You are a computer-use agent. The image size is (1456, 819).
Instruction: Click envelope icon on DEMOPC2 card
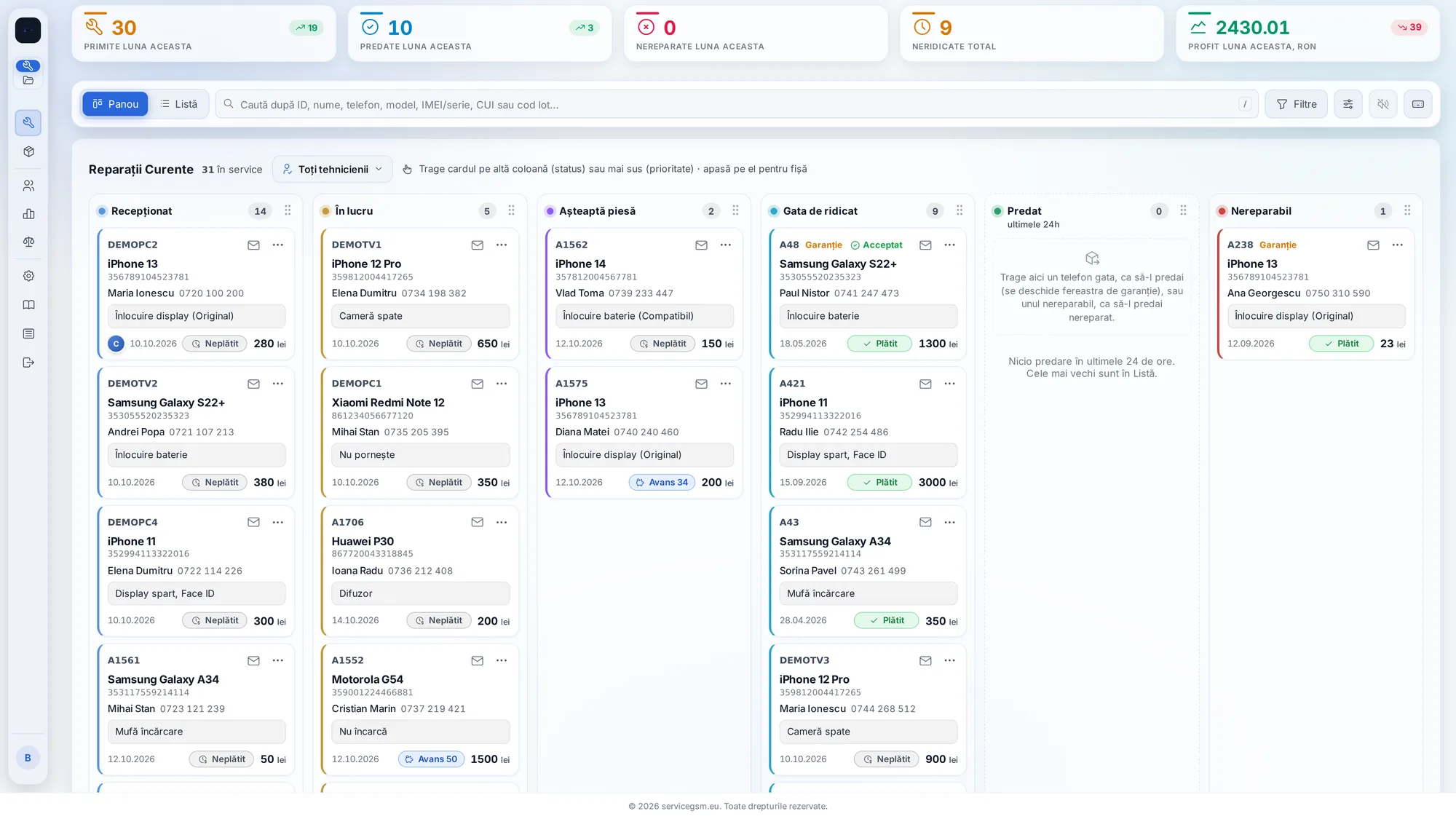(x=253, y=245)
